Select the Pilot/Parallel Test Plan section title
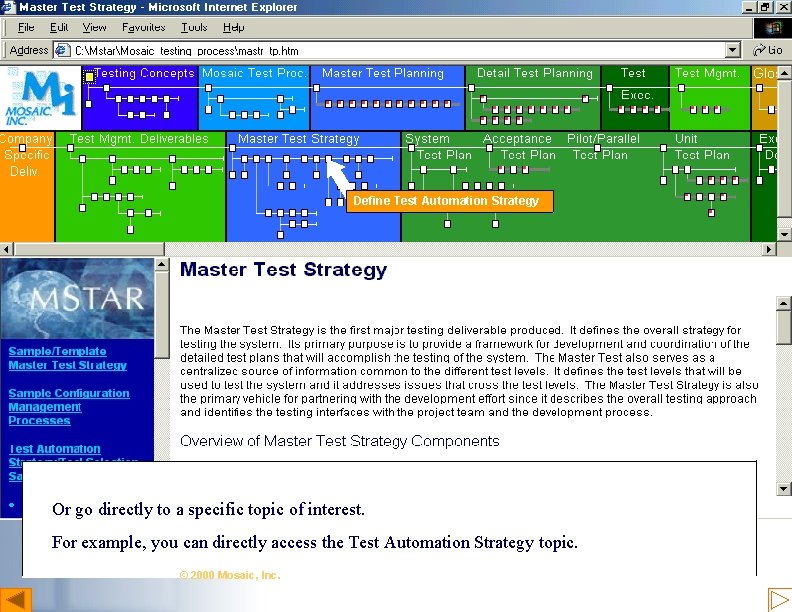 point(603,147)
